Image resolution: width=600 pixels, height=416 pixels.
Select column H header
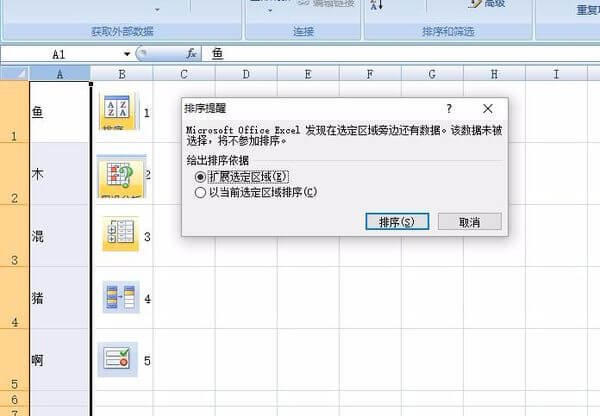[x=494, y=74]
